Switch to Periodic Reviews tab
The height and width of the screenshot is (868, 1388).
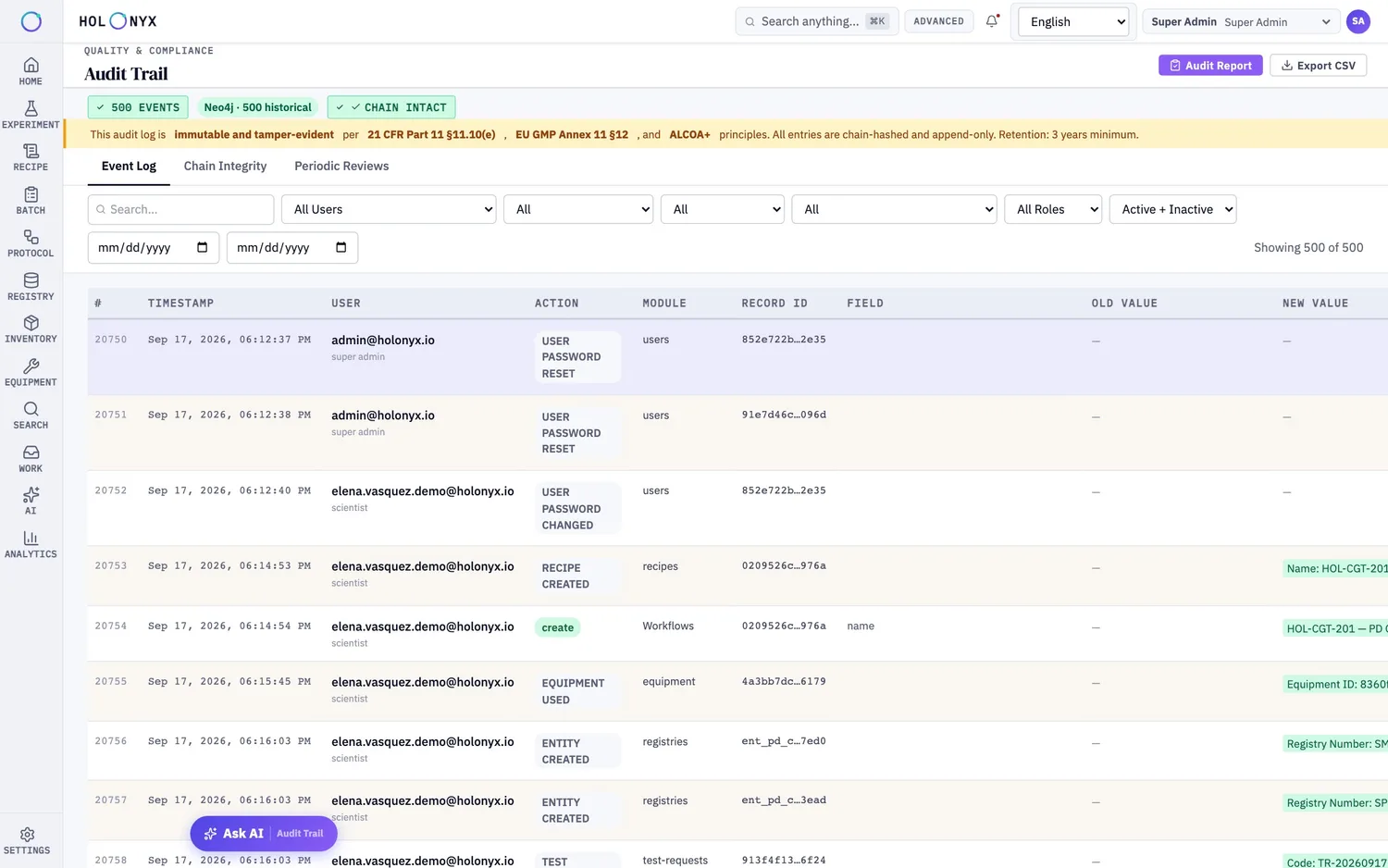point(341,167)
